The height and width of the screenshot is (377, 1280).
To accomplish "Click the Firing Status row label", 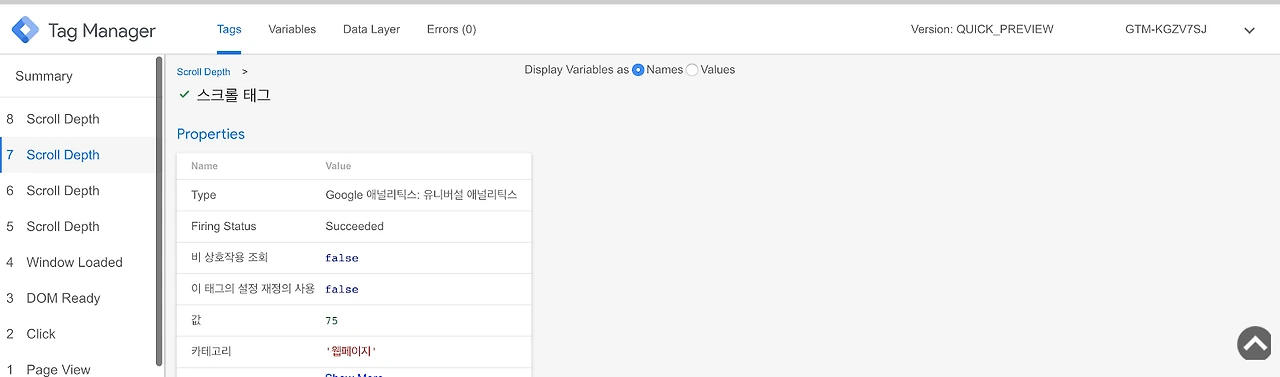I will 223,226.
